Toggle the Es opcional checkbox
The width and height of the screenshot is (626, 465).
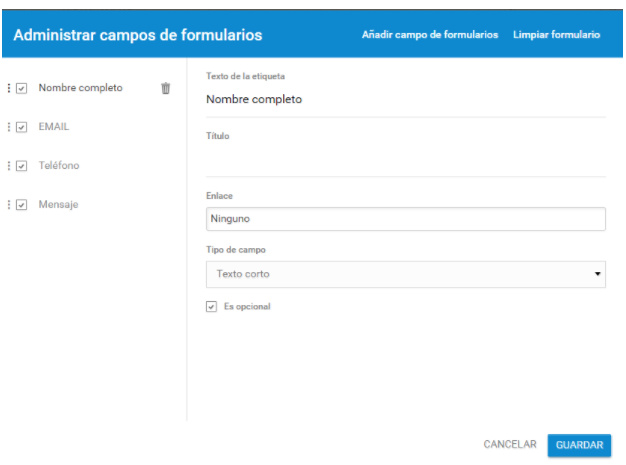(211, 307)
